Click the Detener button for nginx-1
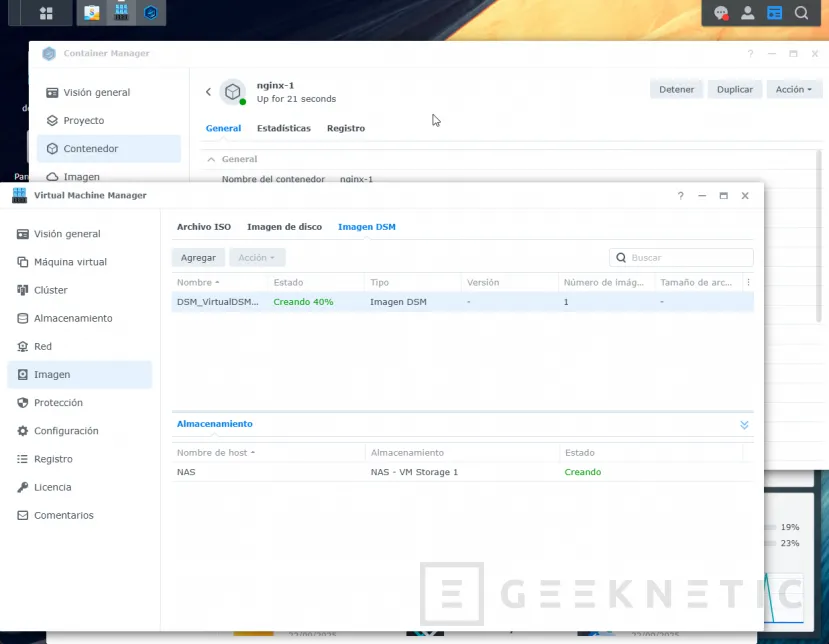This screenshot has height=644, width=829. point(676,89)
